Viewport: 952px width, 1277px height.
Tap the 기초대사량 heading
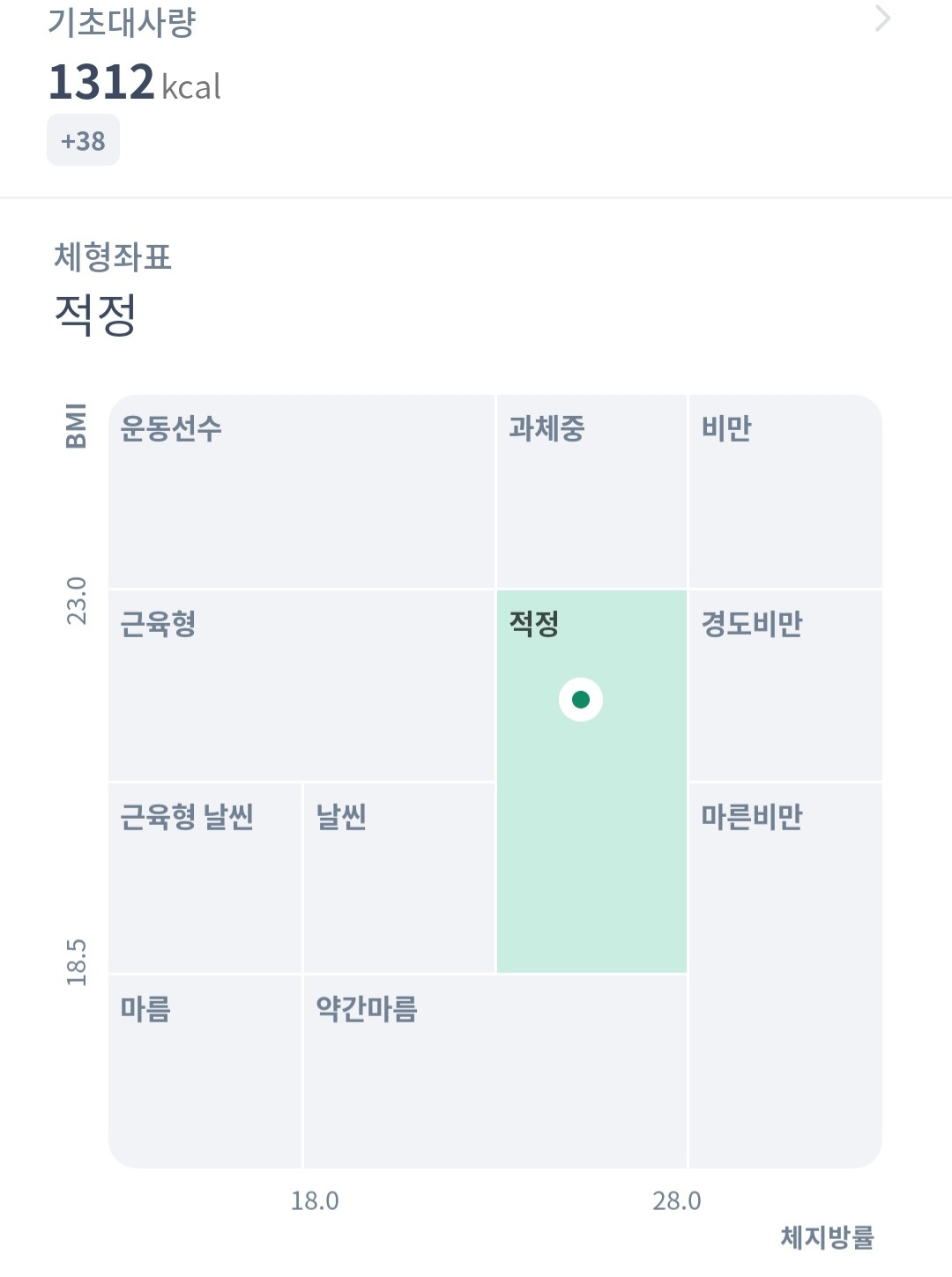(x=122, y=23)
